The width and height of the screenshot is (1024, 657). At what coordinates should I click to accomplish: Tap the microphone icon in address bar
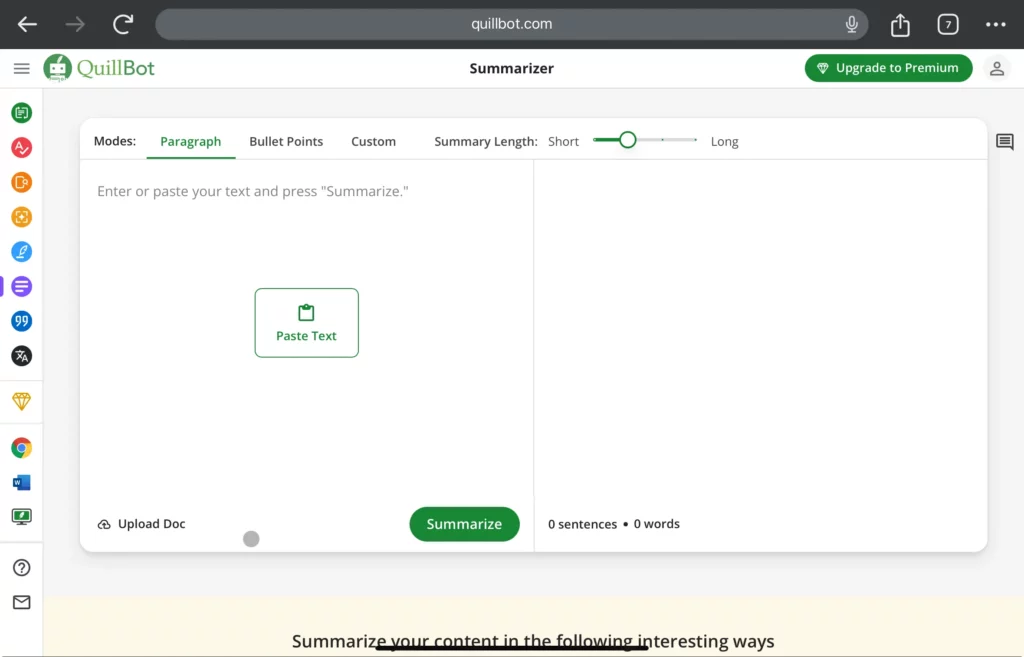(x=852, y=24)
